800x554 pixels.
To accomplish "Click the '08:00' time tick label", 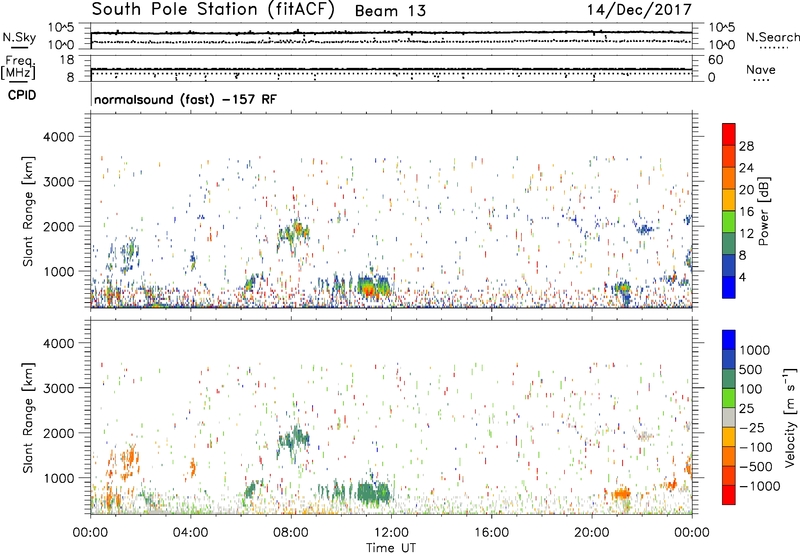I will 290,533.
